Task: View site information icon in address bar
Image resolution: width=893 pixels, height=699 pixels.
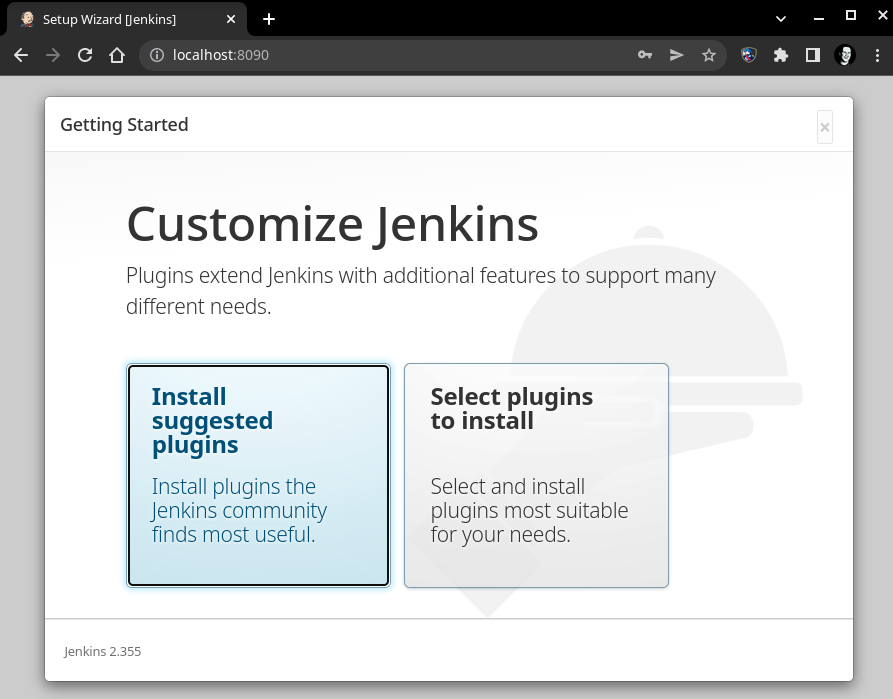Action: coord(157,55)
